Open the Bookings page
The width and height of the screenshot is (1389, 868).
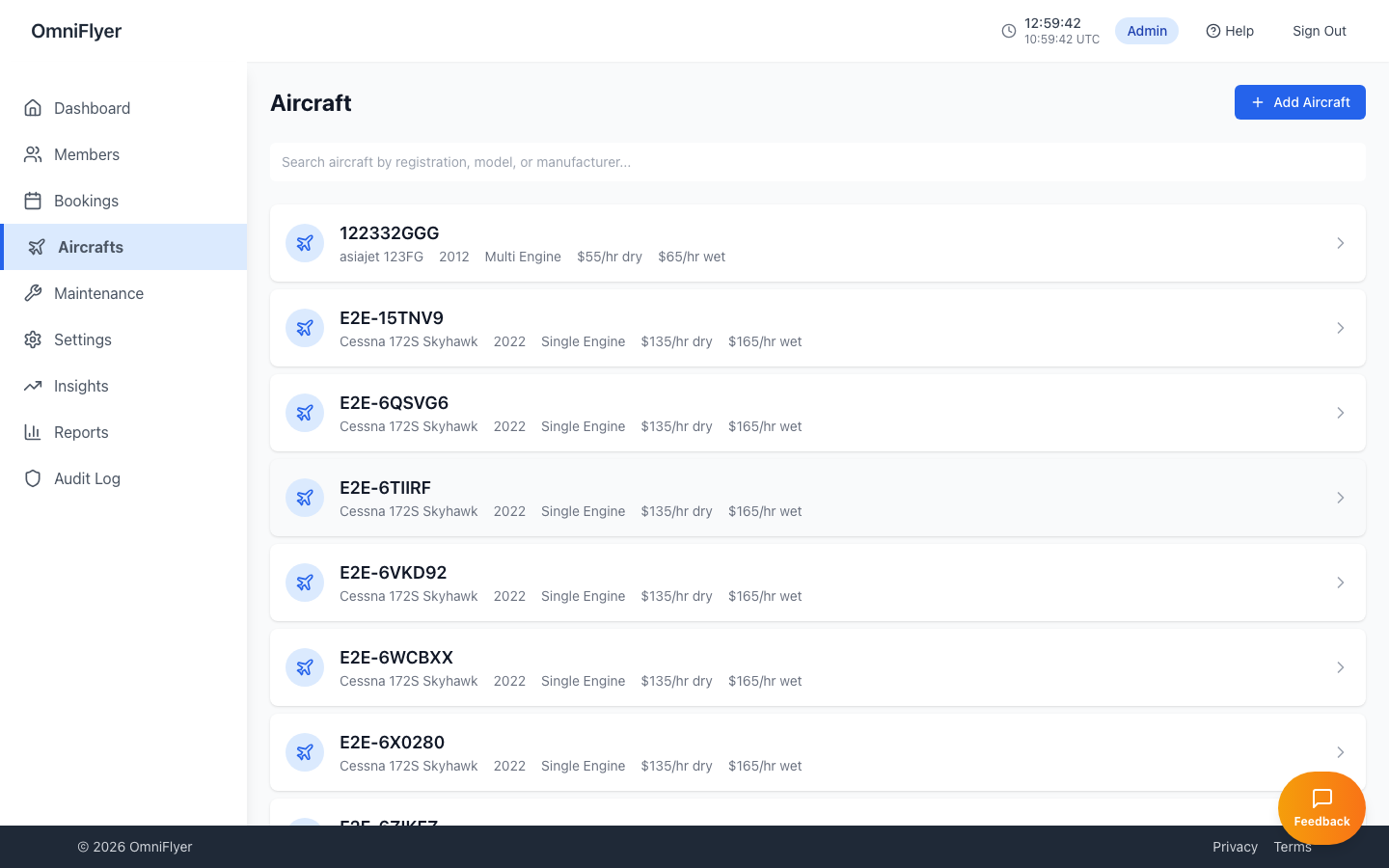tap(123, 201)
